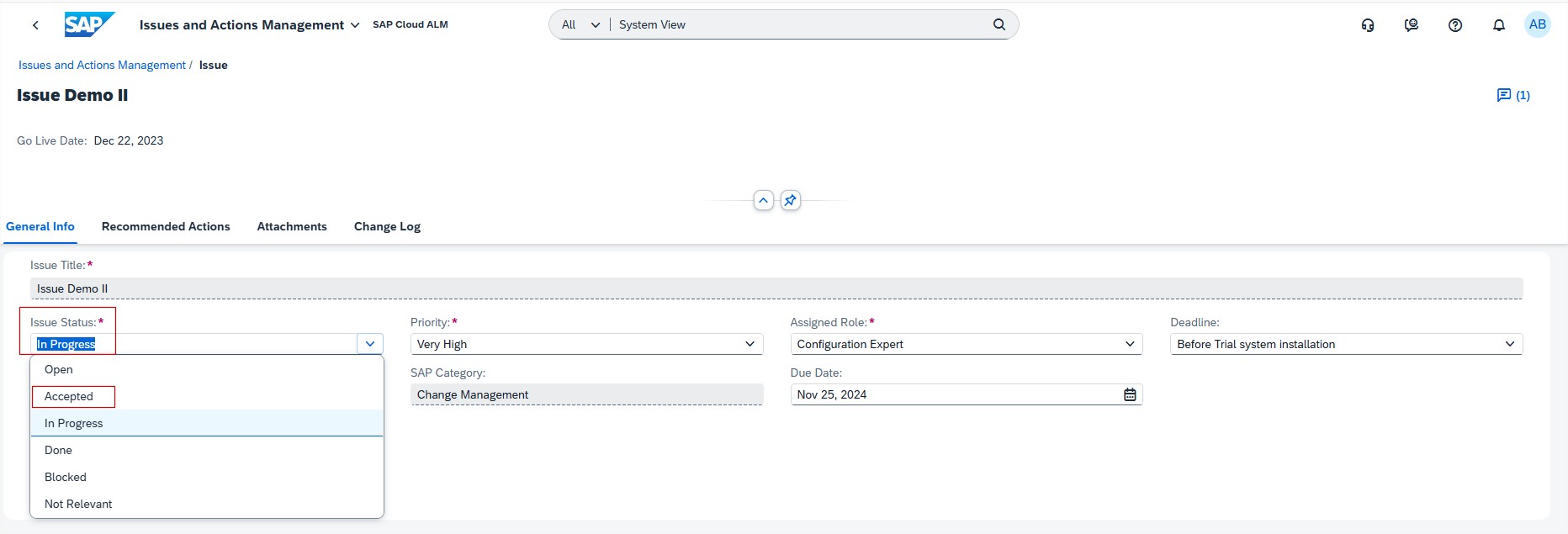Expand the Deadline dropdown
Screen dimensions: 1568x534
(x=1509, y=344)
